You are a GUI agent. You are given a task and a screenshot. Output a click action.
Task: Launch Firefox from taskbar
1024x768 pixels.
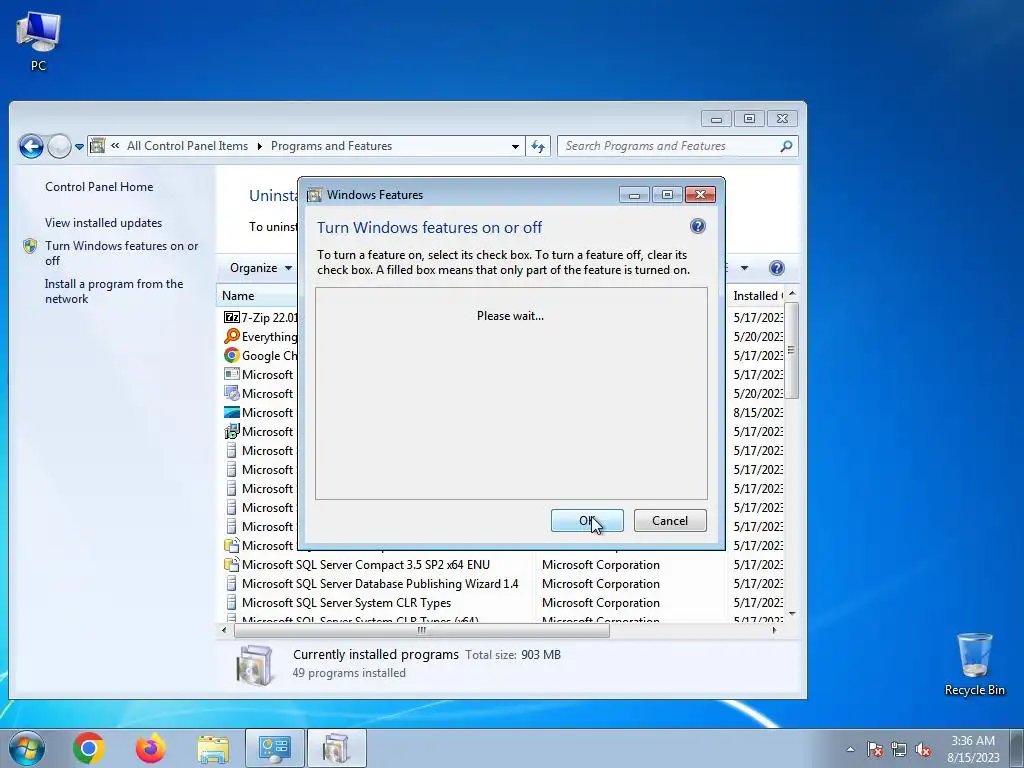pyautogui.click(x=150, y=748)
